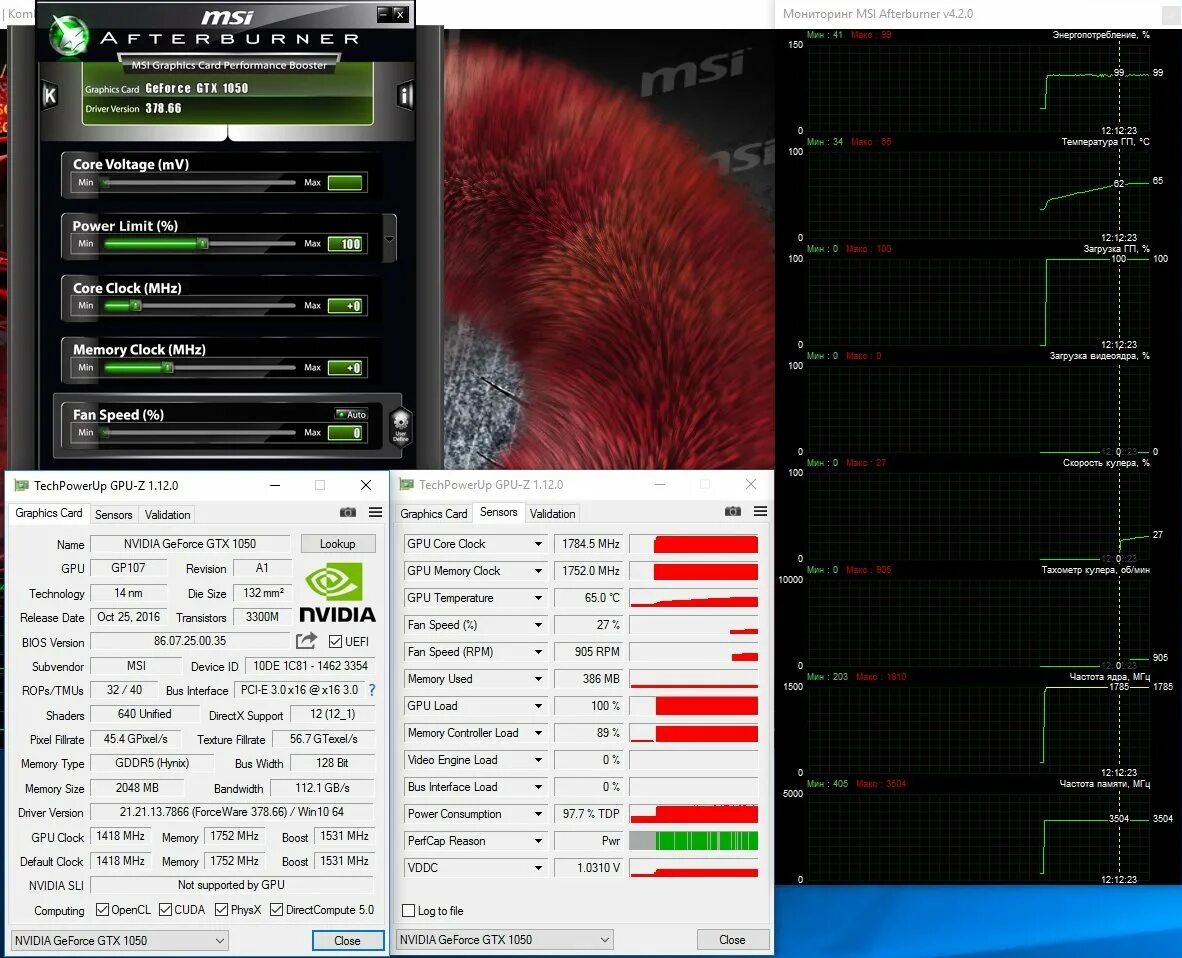Click Afterburner GPU temperature monitoring graph
Viewport: 1182px width, 958px height.
pos(980,194)
